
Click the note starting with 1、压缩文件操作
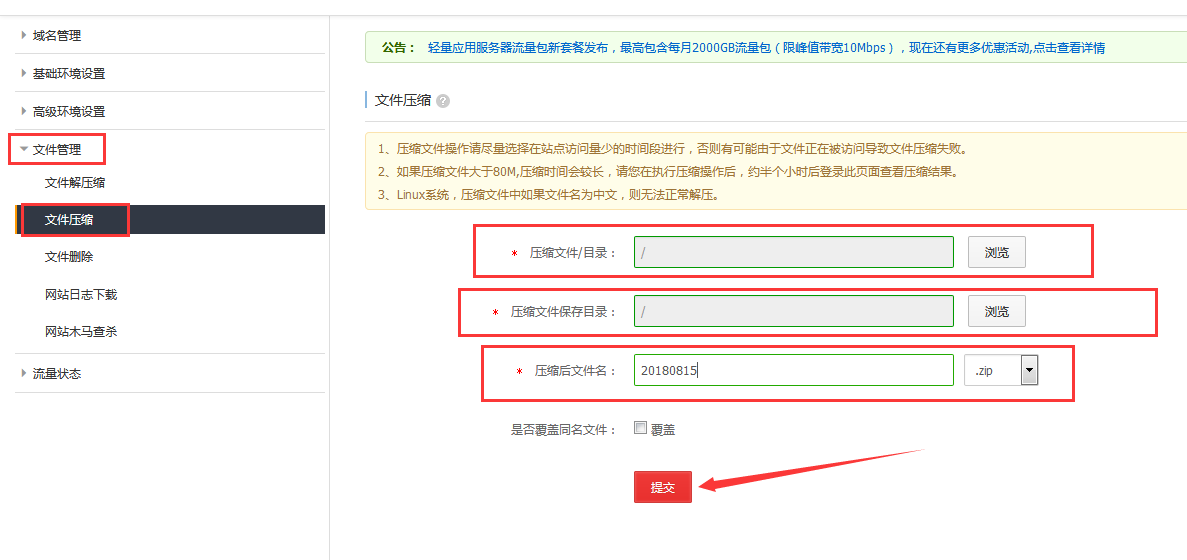[672, 148]
